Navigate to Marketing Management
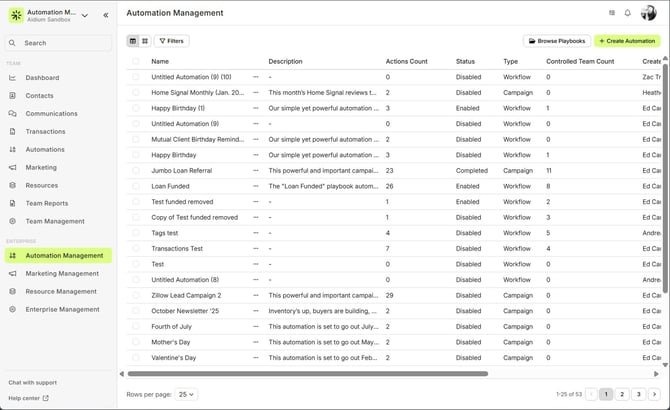This screenshot has width=670, height=410. pos(62,273)
